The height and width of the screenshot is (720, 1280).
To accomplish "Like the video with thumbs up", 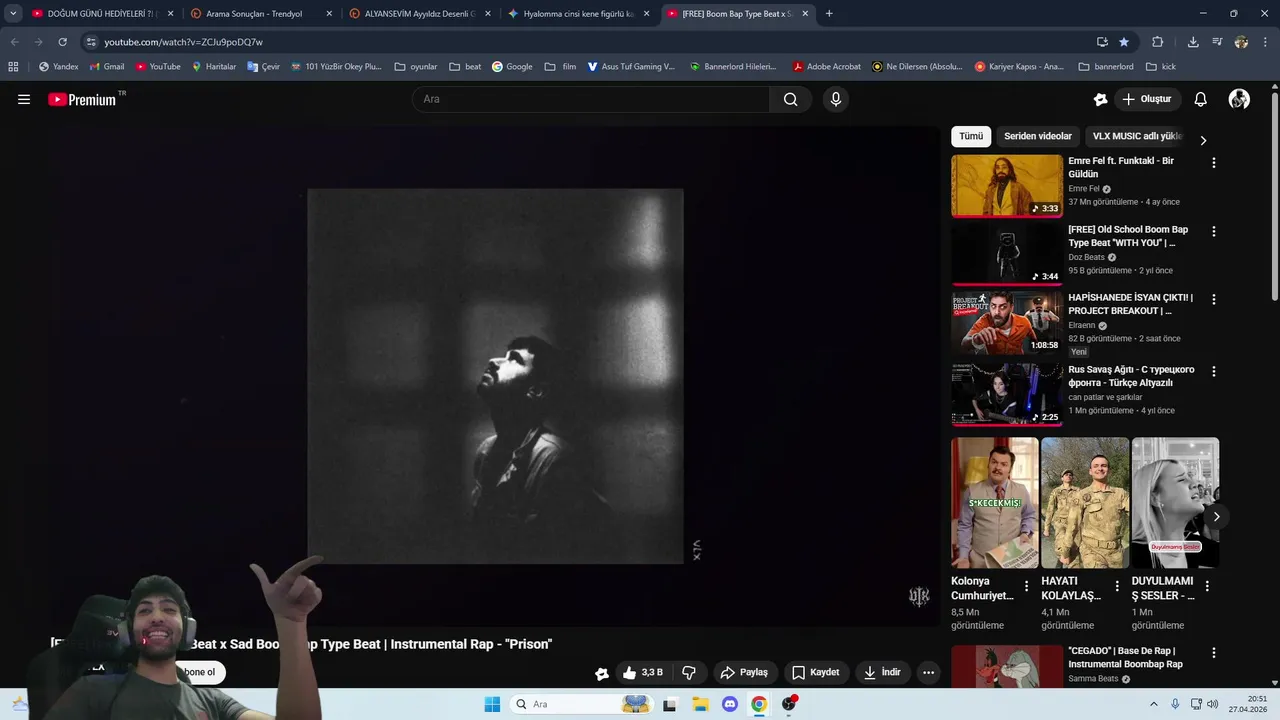I will pyautogui.click(x=642, y=673).
